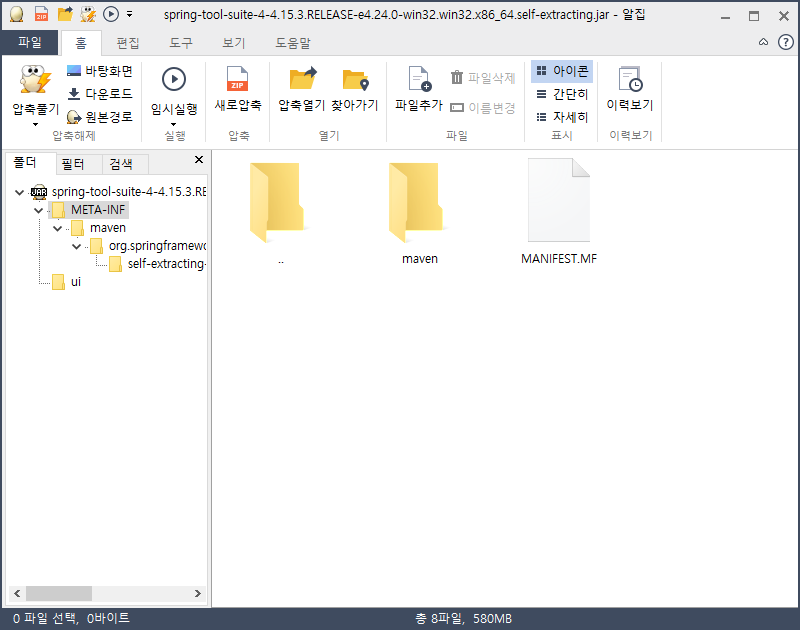
Task: Select the 아이콘 view mode
Action: [x=562, y=71]
